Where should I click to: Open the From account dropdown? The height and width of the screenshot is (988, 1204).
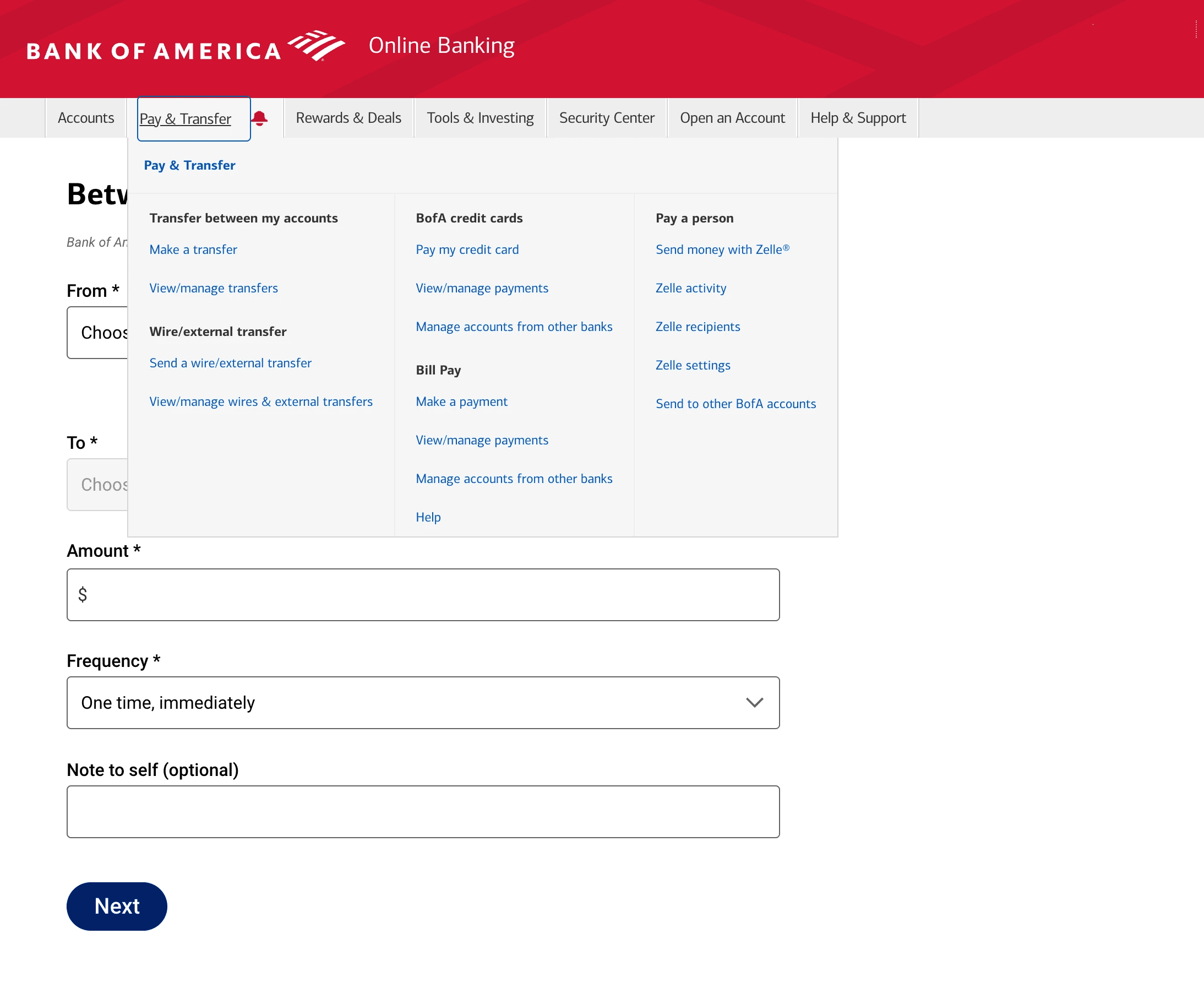pyautogui.click(x=98, y=333)
